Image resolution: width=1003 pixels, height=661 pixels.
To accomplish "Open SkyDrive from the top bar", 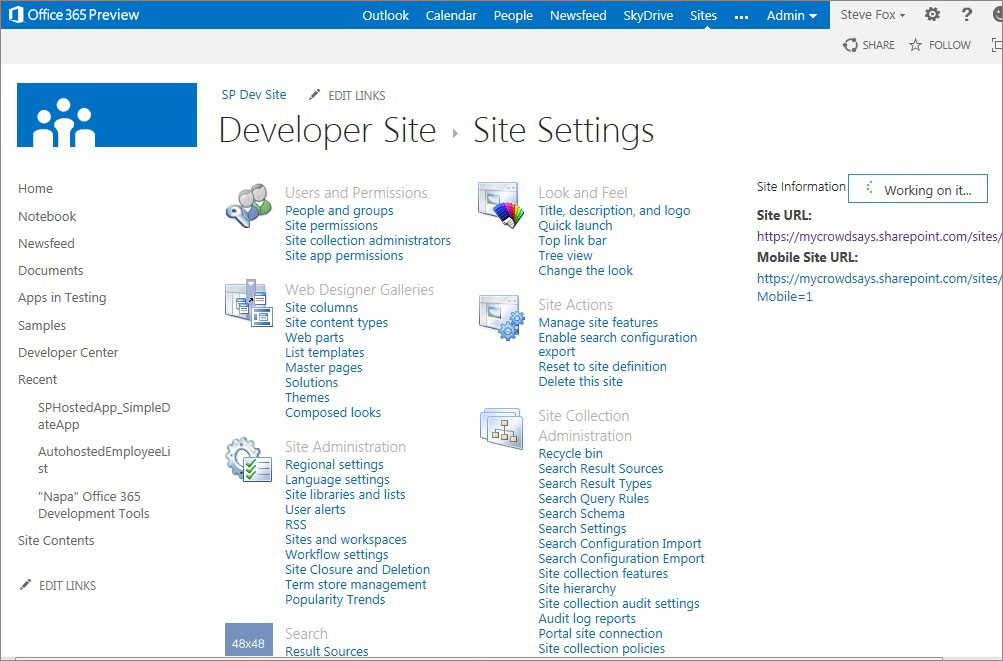I will [x=648, y=15].
